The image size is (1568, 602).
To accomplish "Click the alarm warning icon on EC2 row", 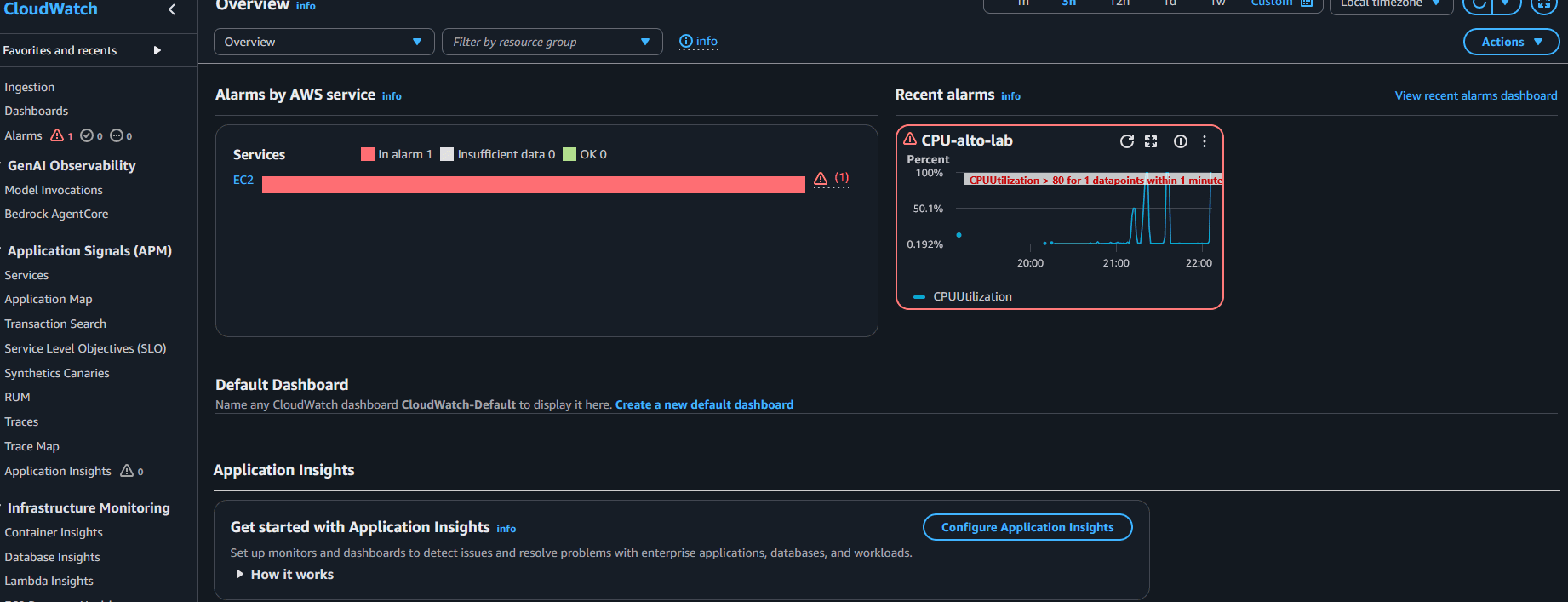I will pyautogui.click(x=821, y=178).
